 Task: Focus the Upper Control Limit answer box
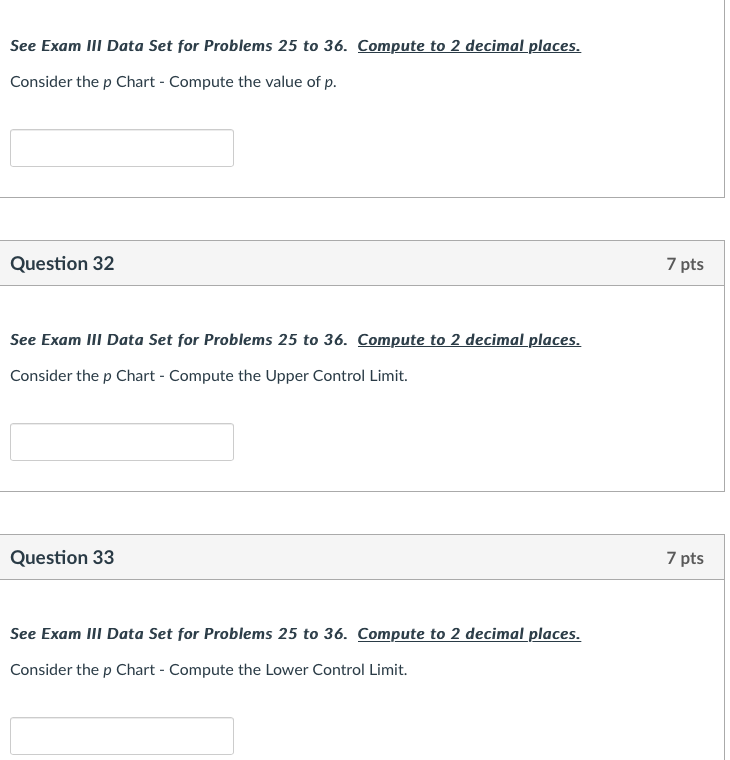click(x=122, y=442)
